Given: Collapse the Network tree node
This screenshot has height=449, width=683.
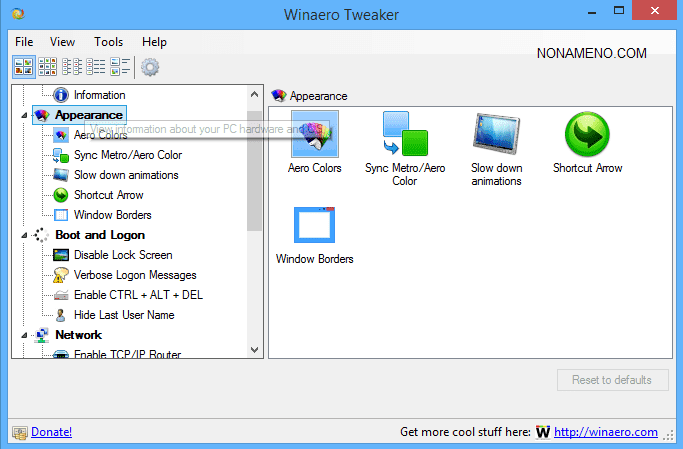Looking at the screenshot, I should point(23,336).
